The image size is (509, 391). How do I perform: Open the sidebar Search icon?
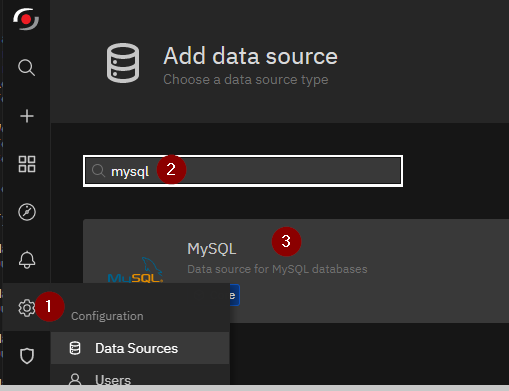[x=26, y=68]
